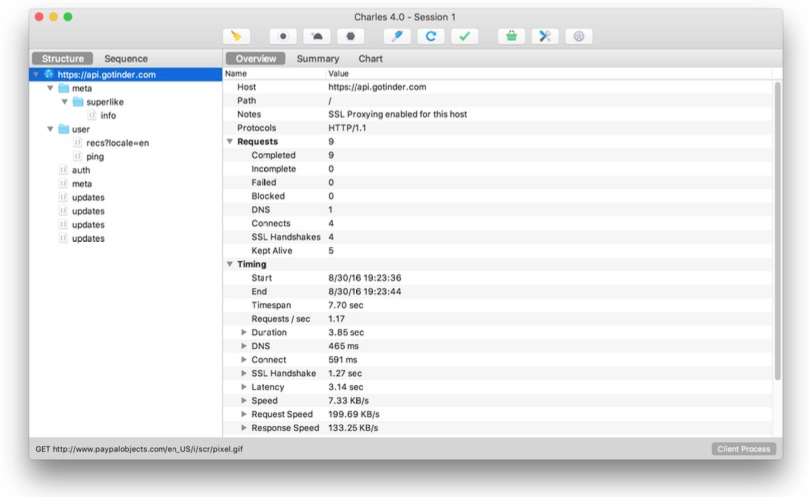This screenshot has height=497, width=809.
Task: Click the Repeat request arrow icon
Action: [431, 36]
